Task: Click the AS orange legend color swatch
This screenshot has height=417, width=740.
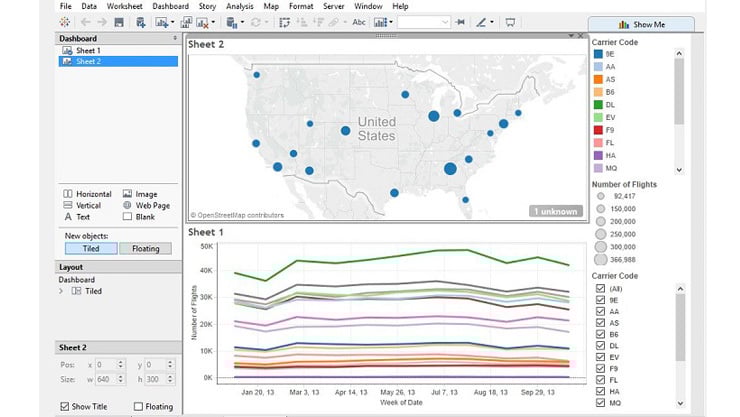Action: coord(598,79)
